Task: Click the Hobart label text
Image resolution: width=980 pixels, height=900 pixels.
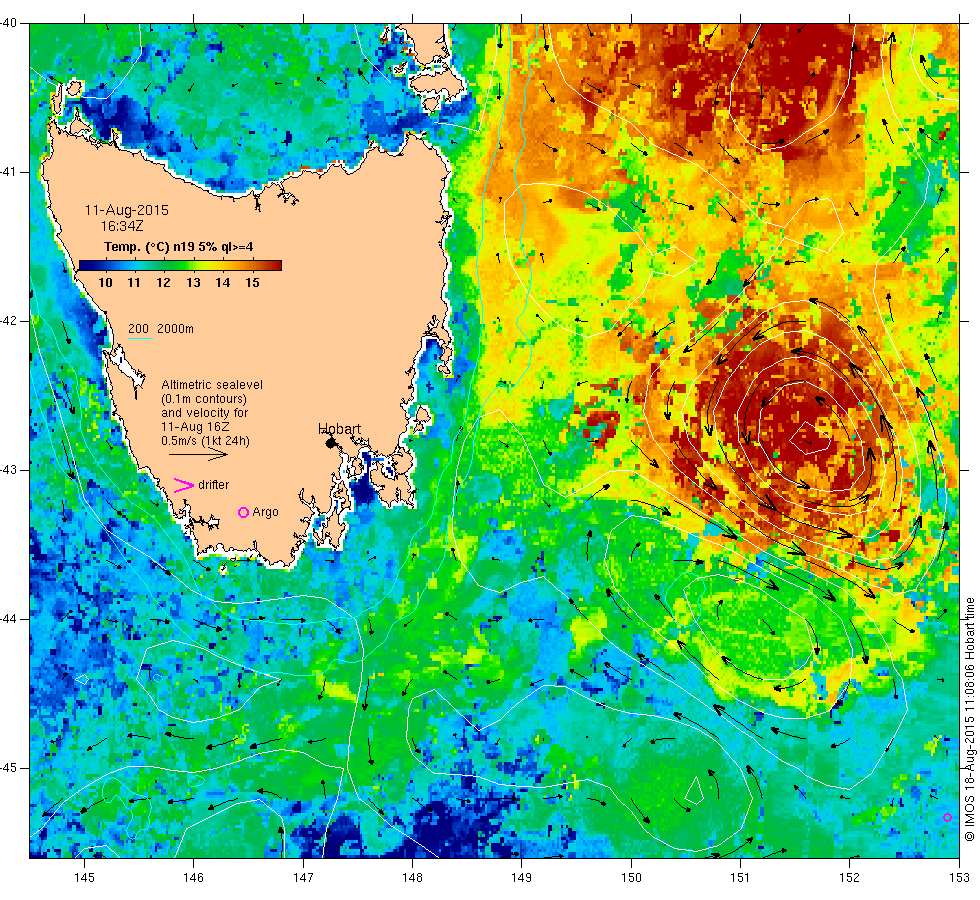Action: (x=339, y=429)
